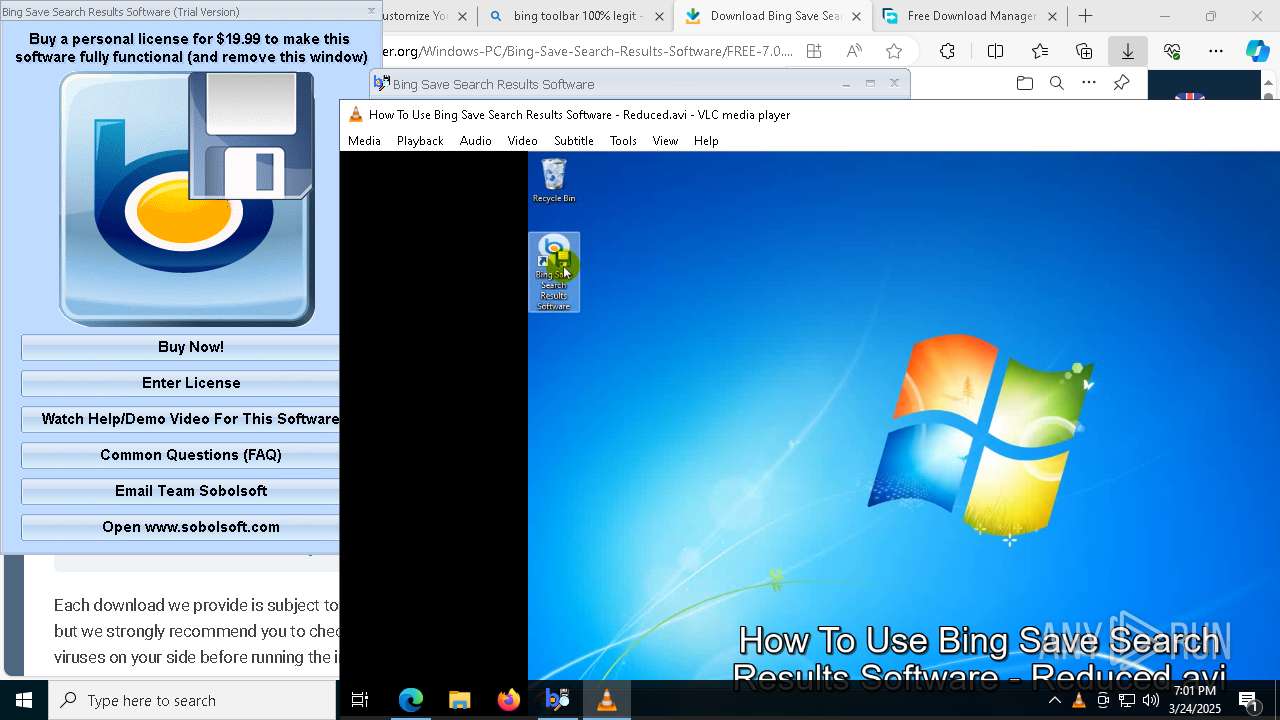
Task: Open Copilot sidebar icon
Action: coord(1257,51)
